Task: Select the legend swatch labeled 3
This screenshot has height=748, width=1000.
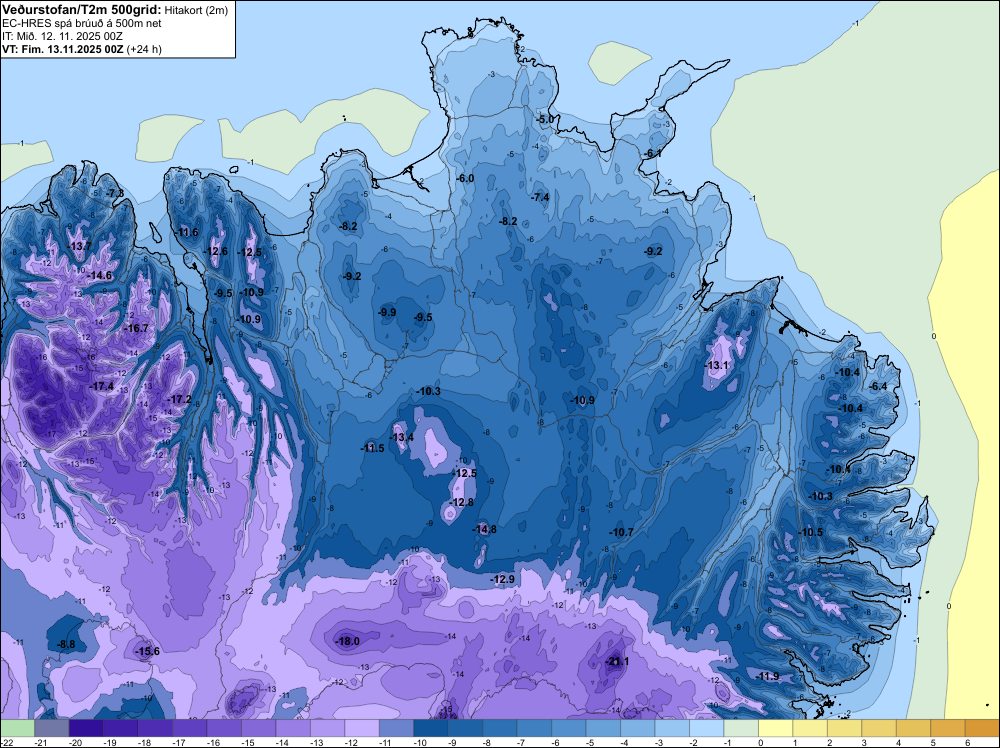Action: coord(879,728)
